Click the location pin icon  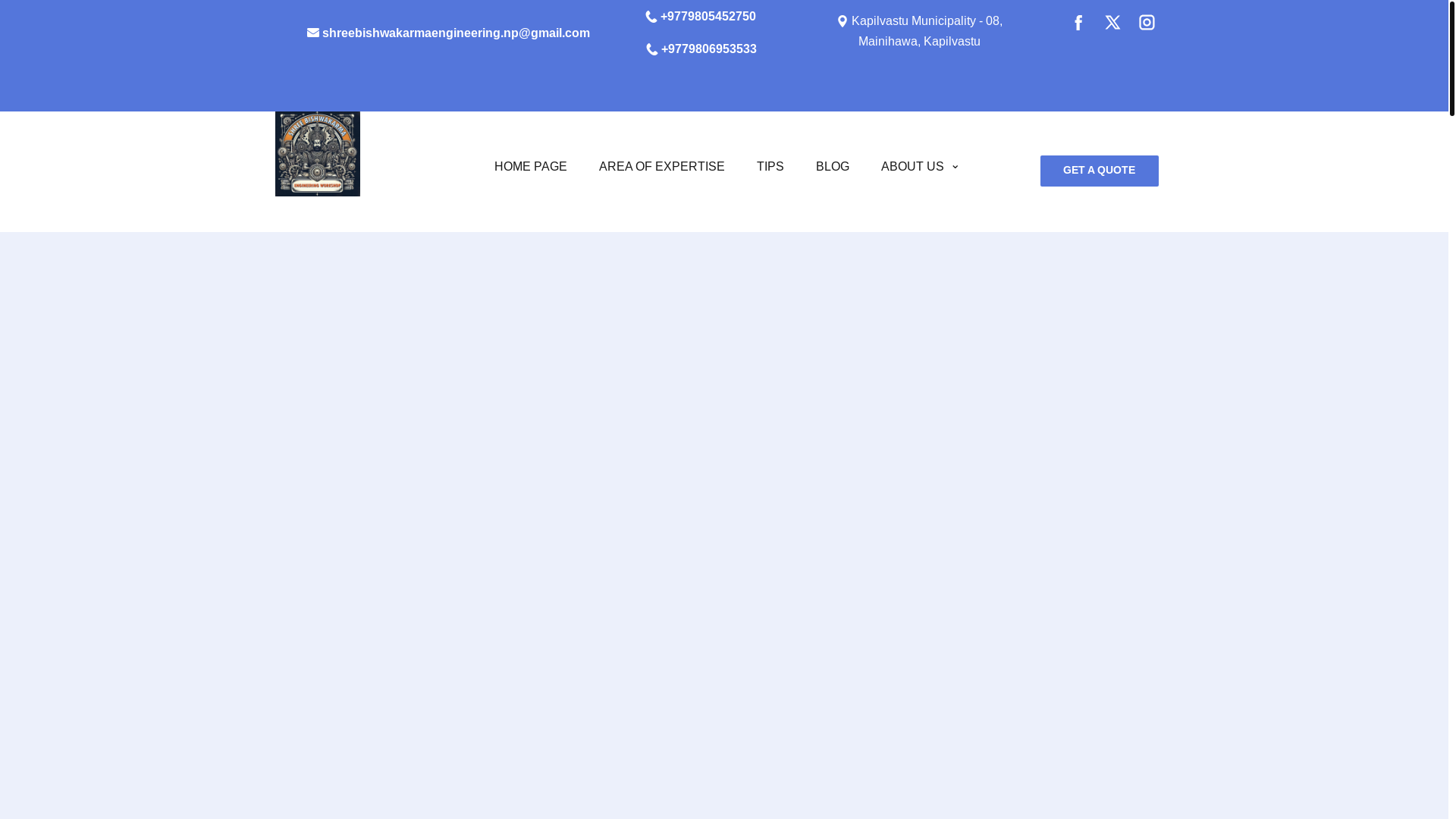tap(842, 21)
